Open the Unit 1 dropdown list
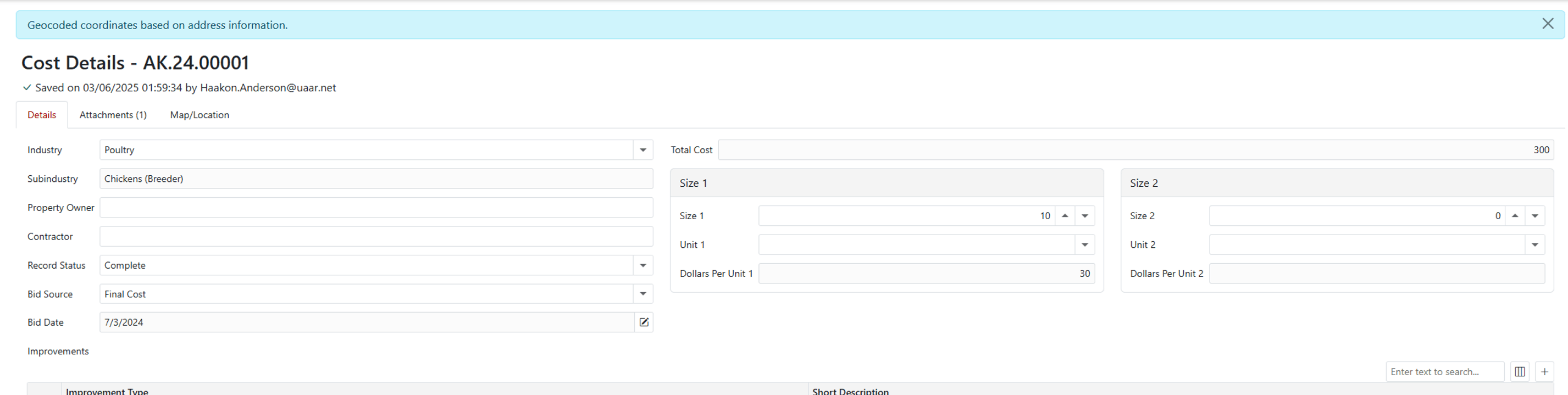This screenshot has width=1568, height=395. click(x=1085, y=244)
